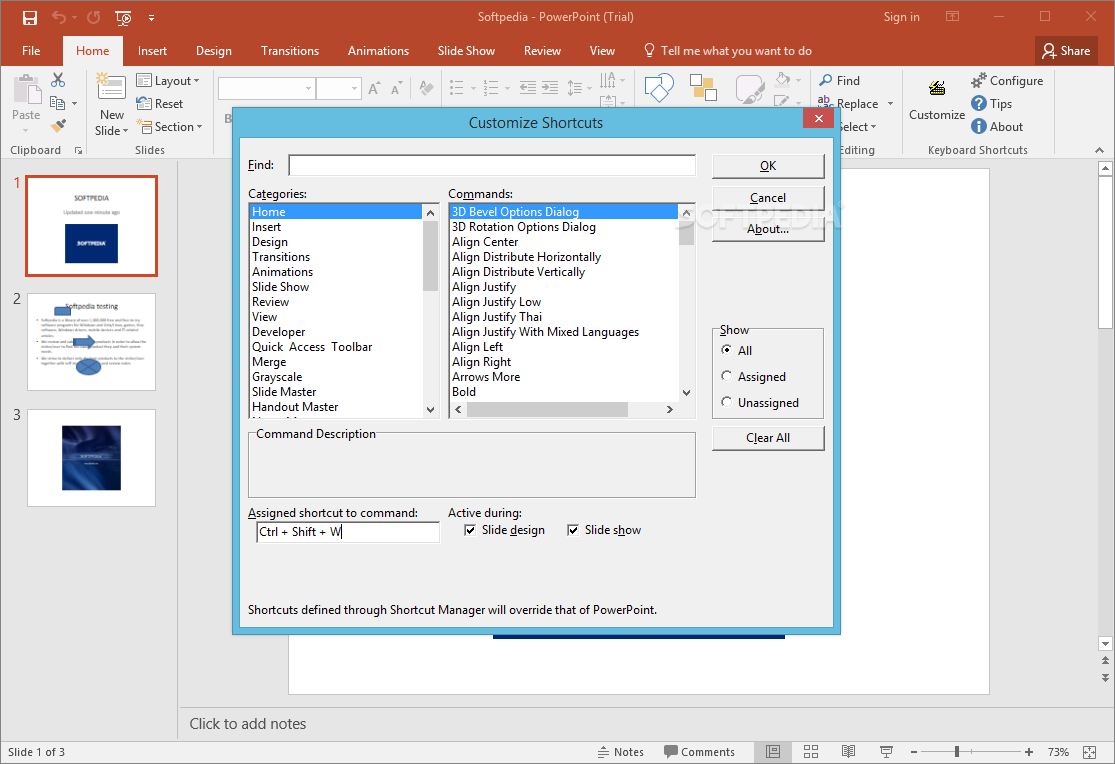Click the zoom in plus button
The height and width of the screenshot is (764, 1115).
1029,752
